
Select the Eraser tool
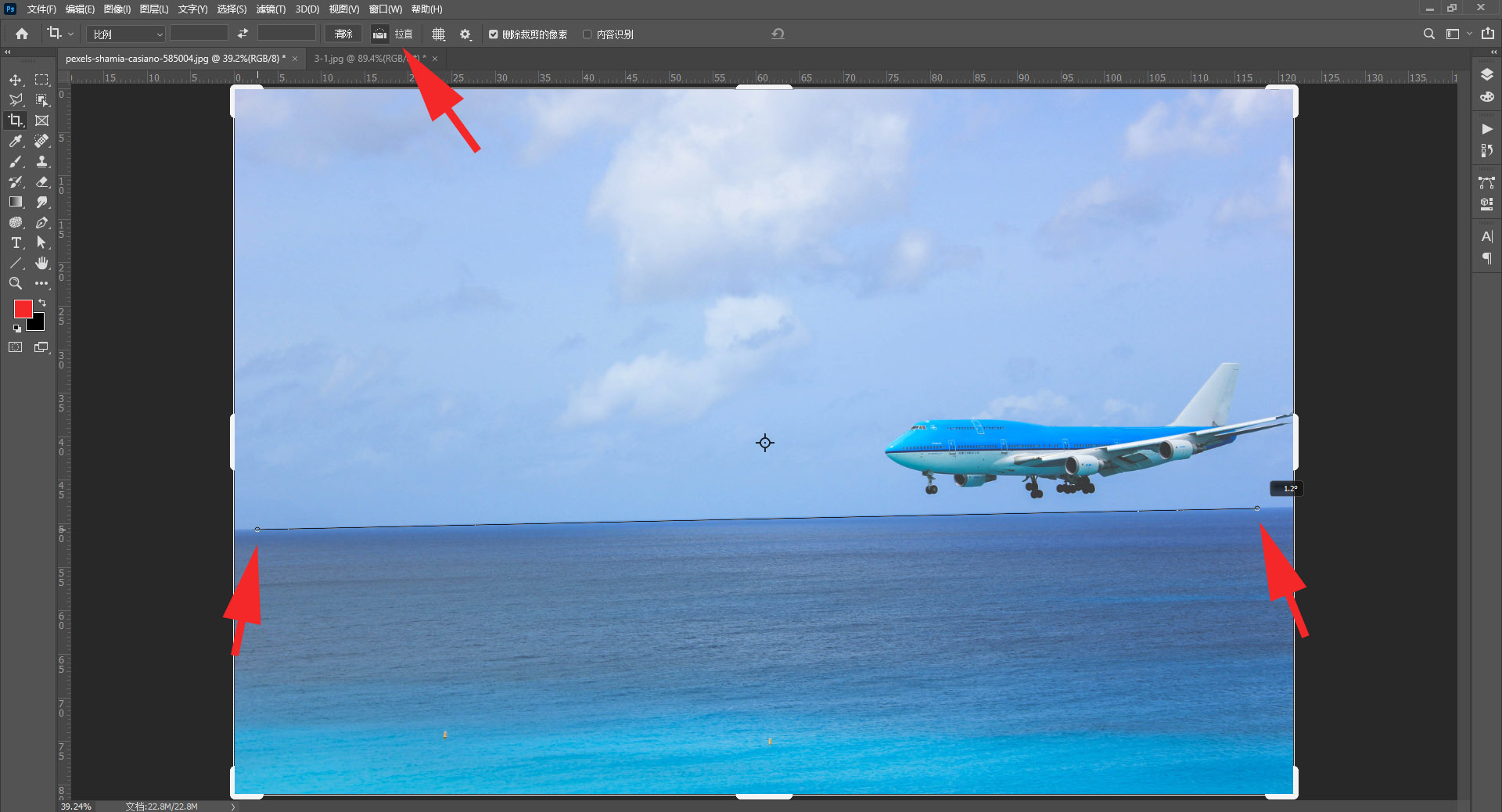point(42,181)
